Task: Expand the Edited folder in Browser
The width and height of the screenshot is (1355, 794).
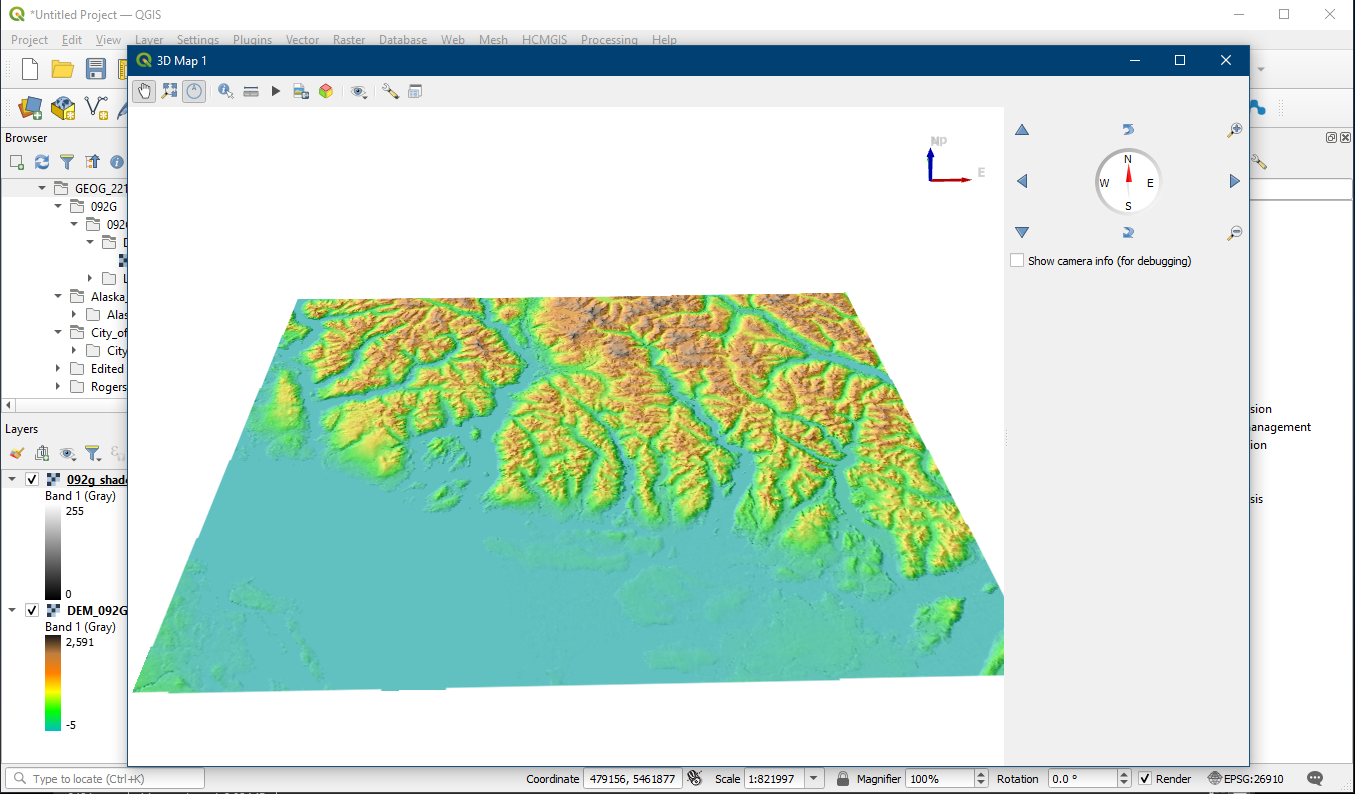Action: [x=59, y=369]
